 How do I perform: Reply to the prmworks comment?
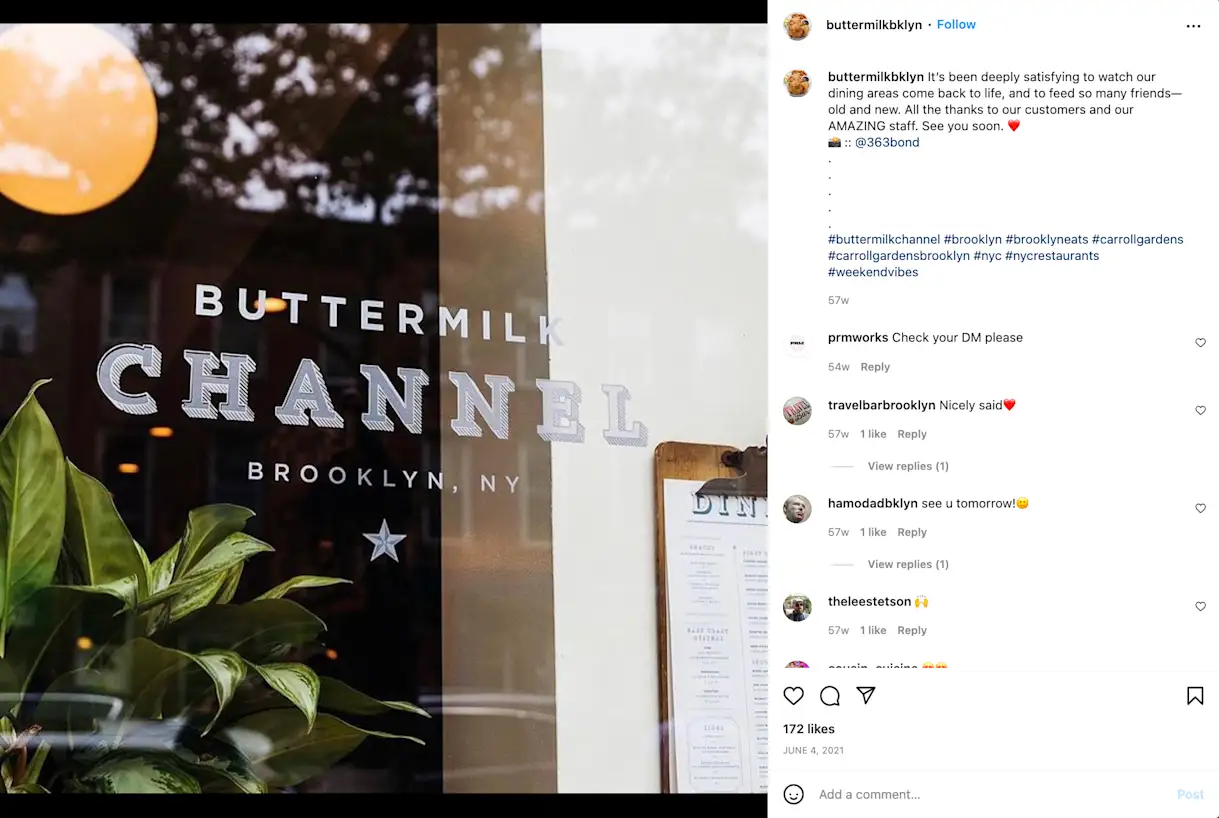pyautogui.click(x=875, y=367)
